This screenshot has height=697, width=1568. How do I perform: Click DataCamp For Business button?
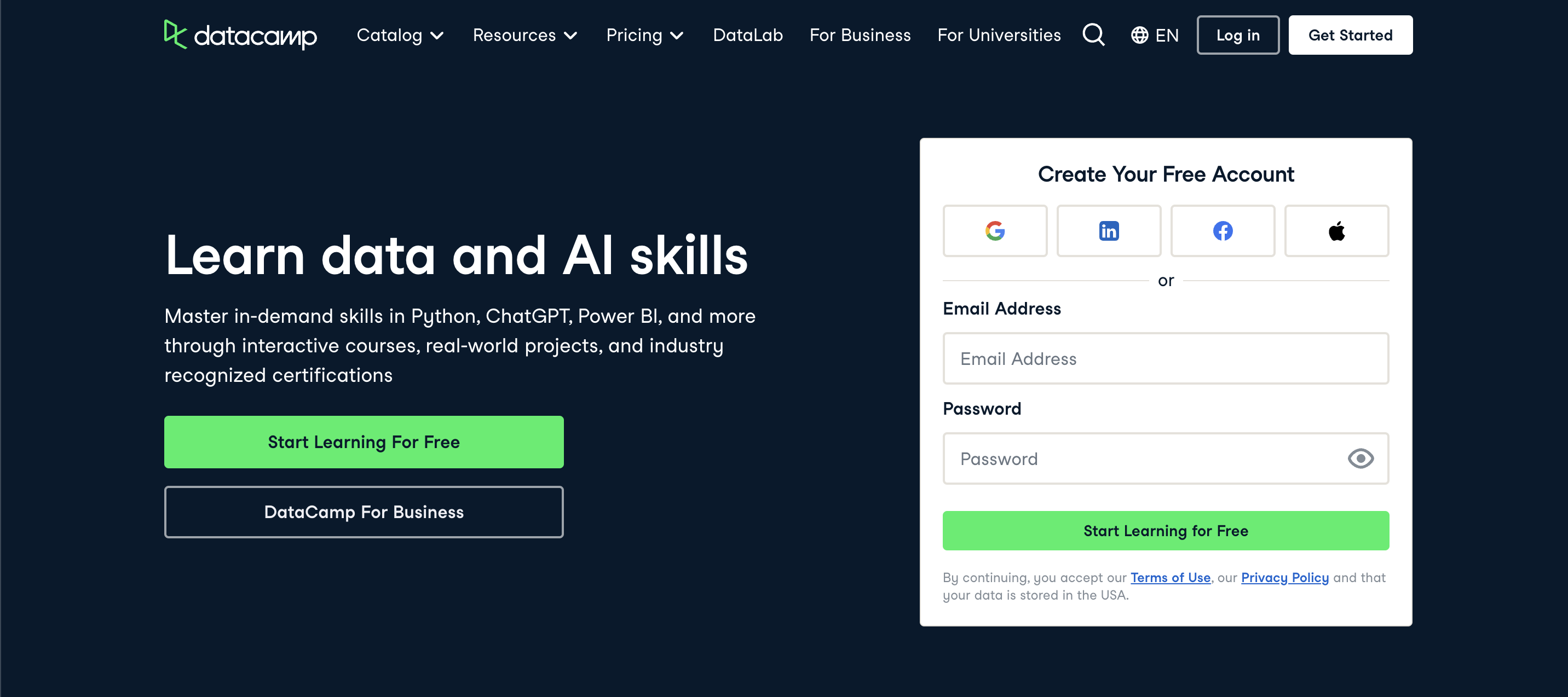[x=364, y=512]
